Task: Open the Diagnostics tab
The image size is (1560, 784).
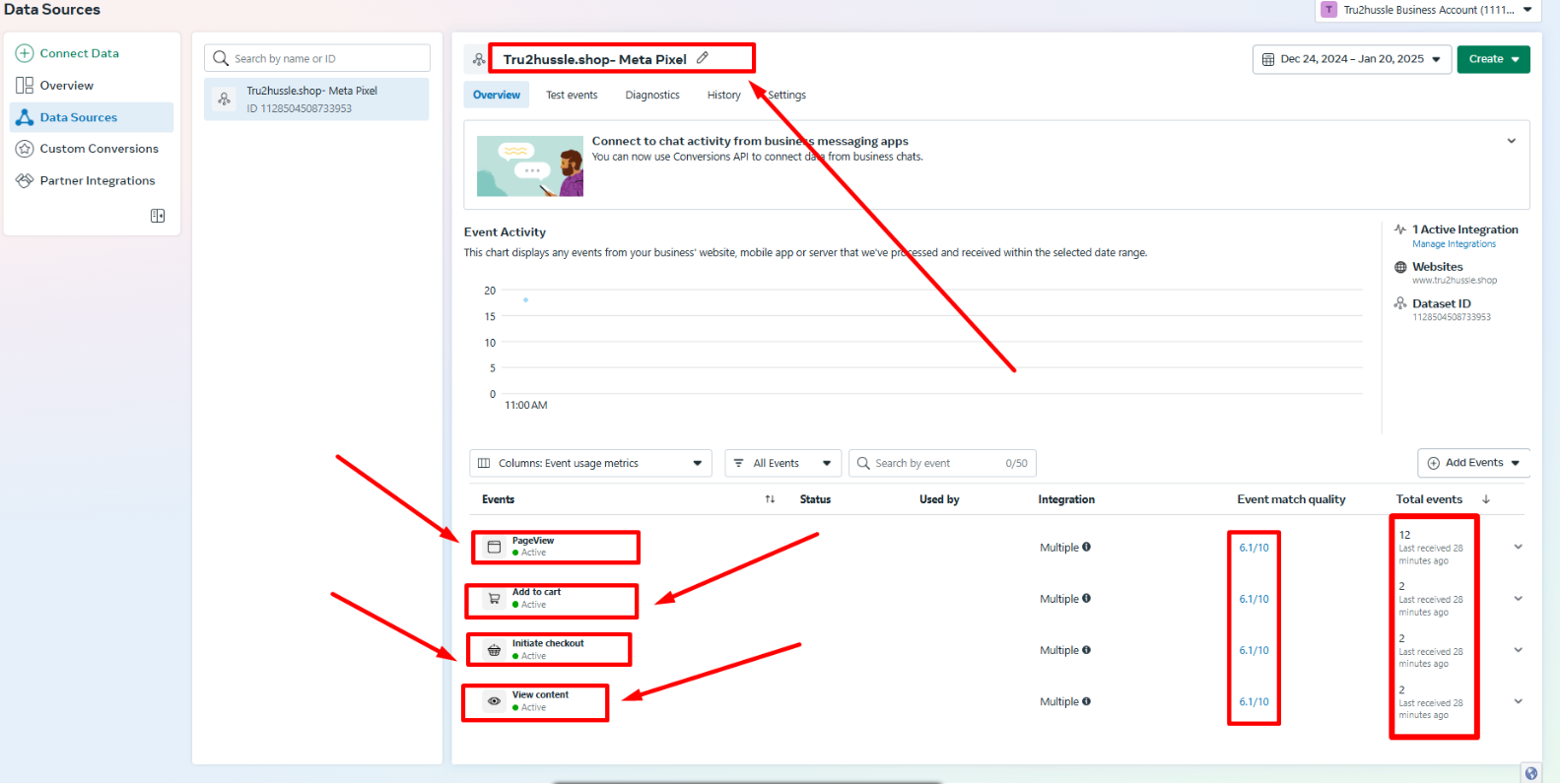Action: (652, 96)
